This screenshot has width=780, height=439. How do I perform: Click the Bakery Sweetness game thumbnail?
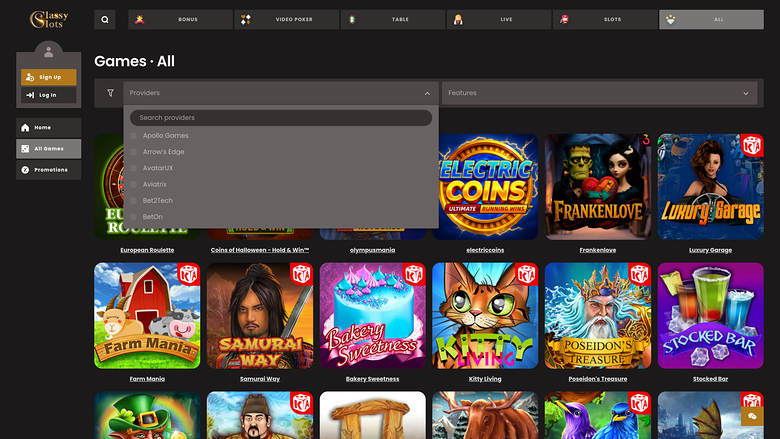point(373,316)
